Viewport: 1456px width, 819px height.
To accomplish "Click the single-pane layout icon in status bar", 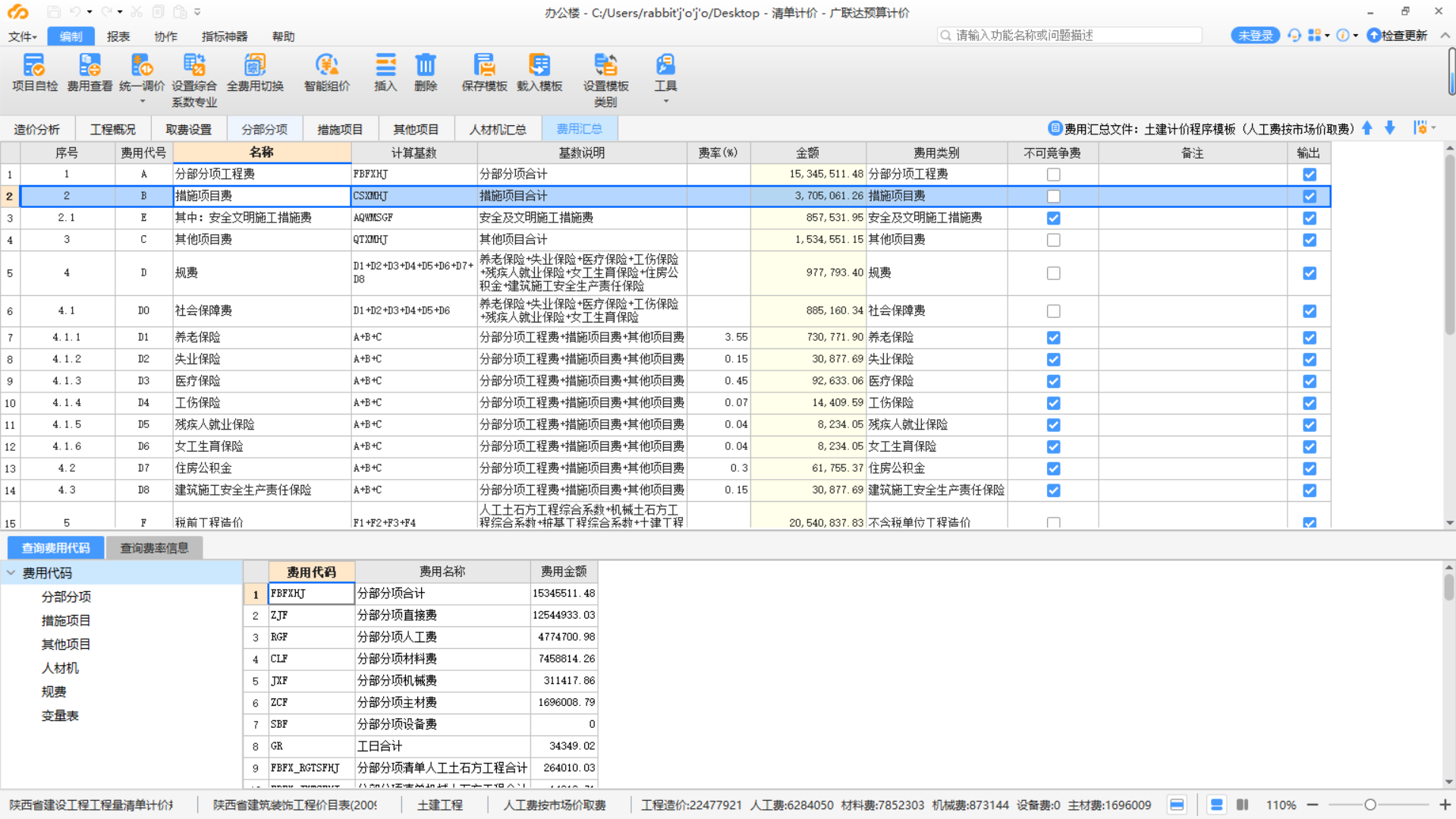I will (1177, 805).
